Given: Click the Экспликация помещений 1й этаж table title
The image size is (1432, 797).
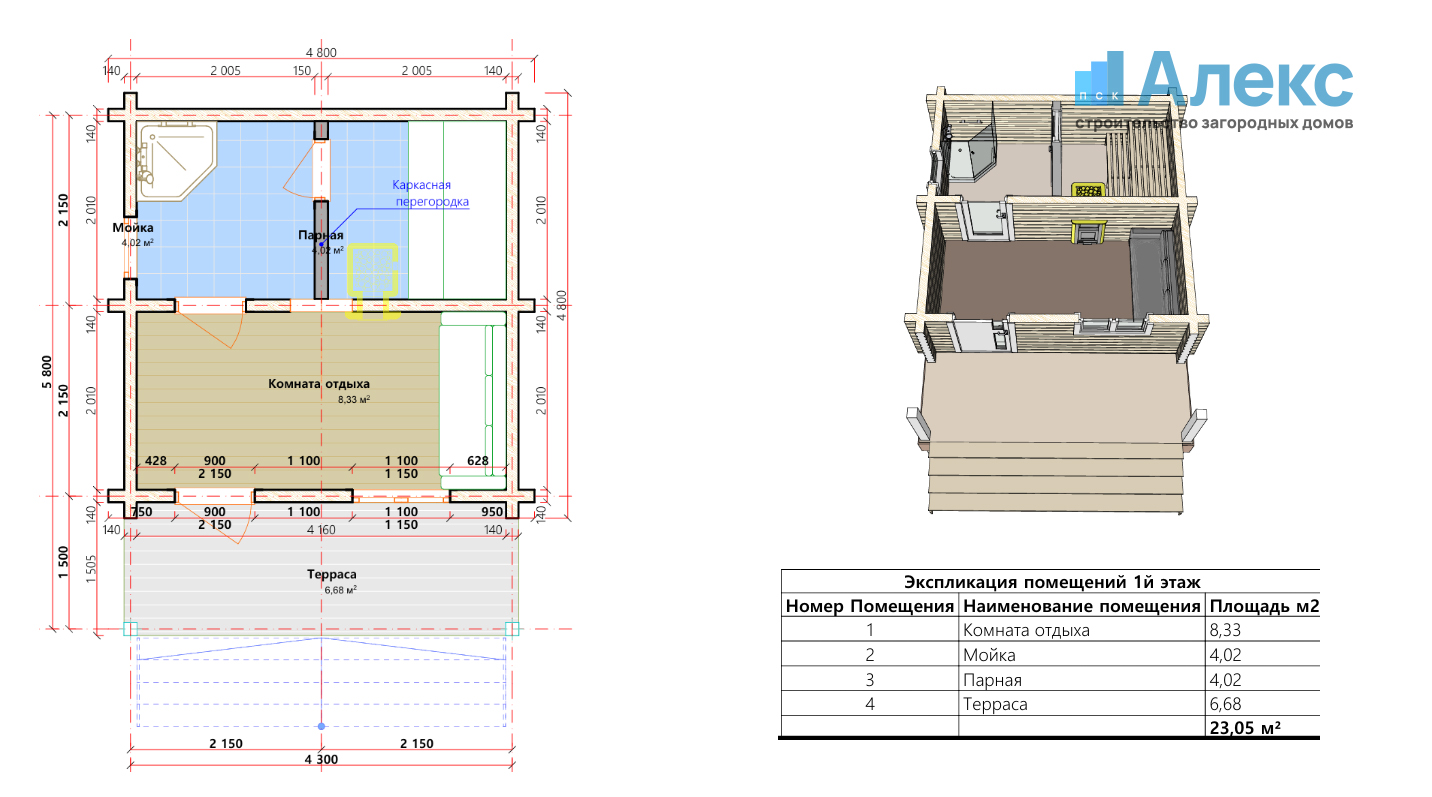Looking at the screenshot, I should 1052,582.
